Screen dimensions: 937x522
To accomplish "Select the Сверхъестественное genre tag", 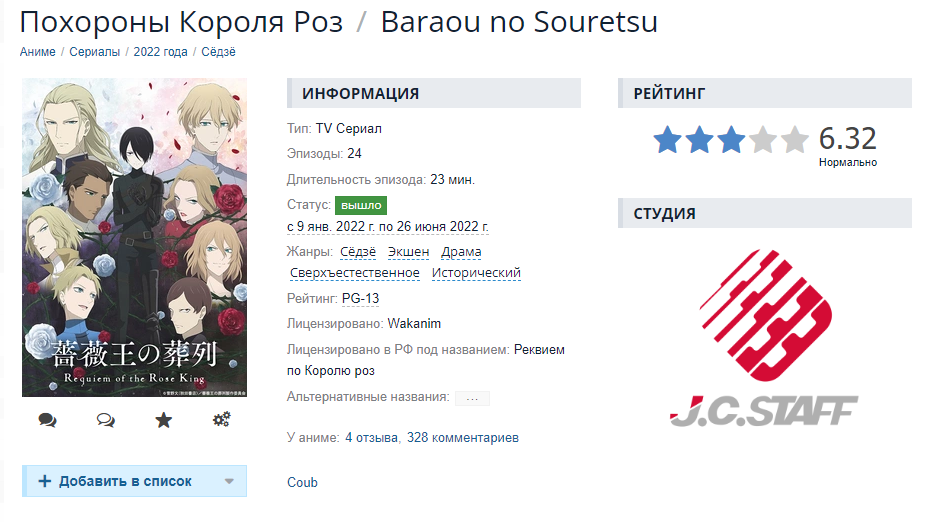I will coord(355,273).
